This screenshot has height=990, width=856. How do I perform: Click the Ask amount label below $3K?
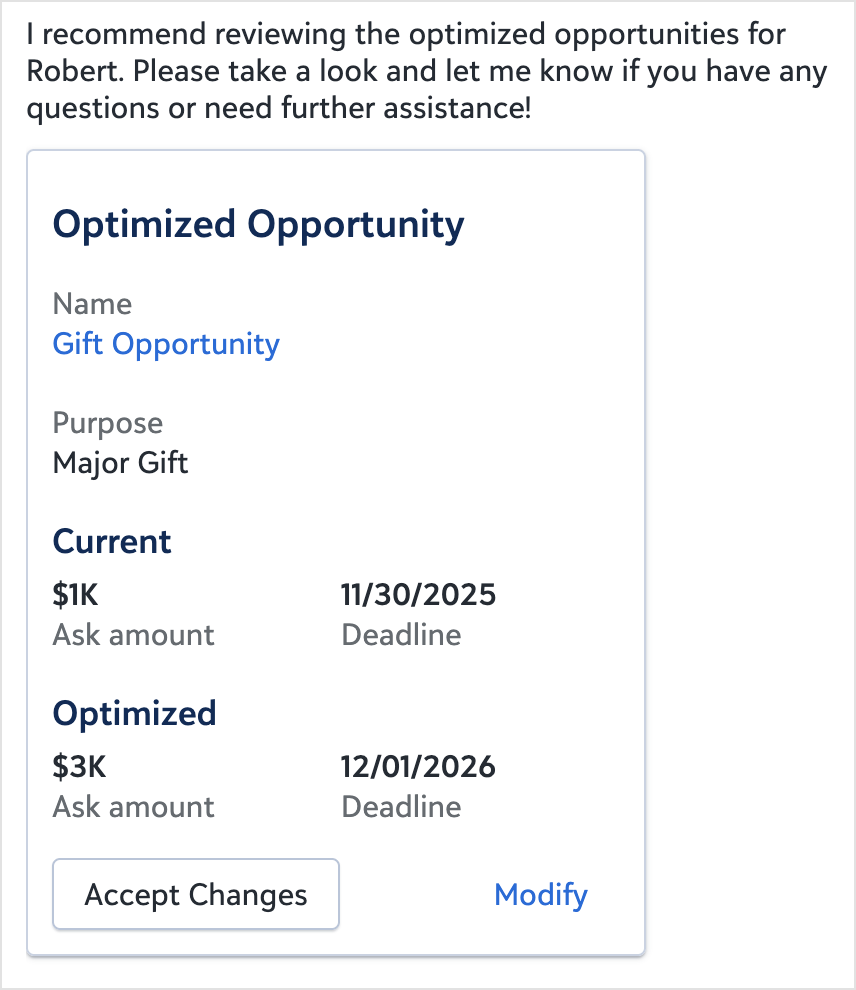pos(133,807)
